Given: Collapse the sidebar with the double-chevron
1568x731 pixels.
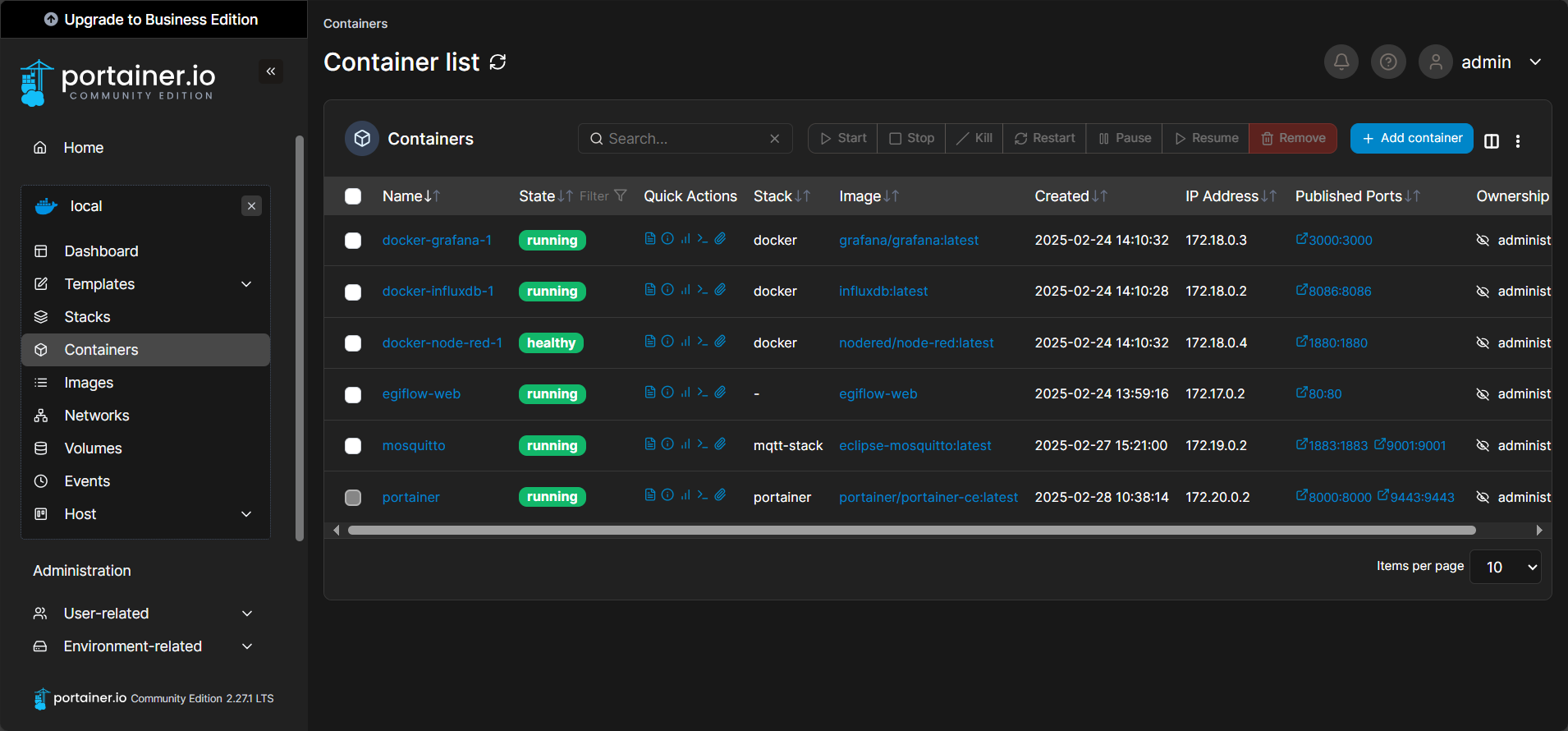Looking at the screenshot, I should click(271, 71).
